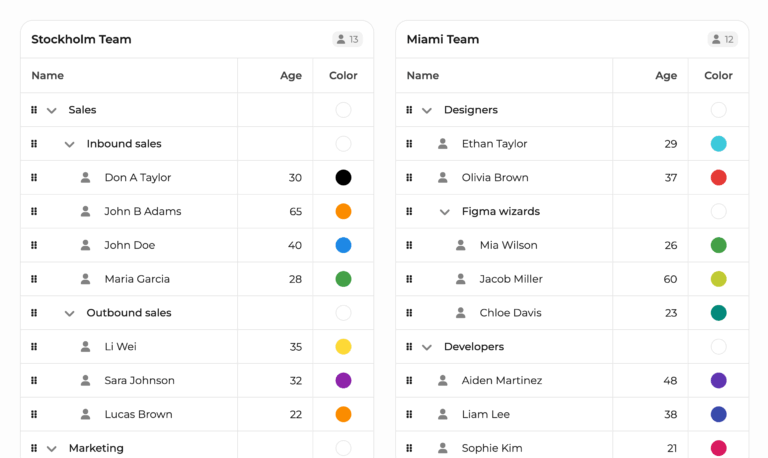Image resolution: width=768 pixels, height=458 pixels.
Task: Click the person icon beside Ethan Taylor
Action: point(443,144)
